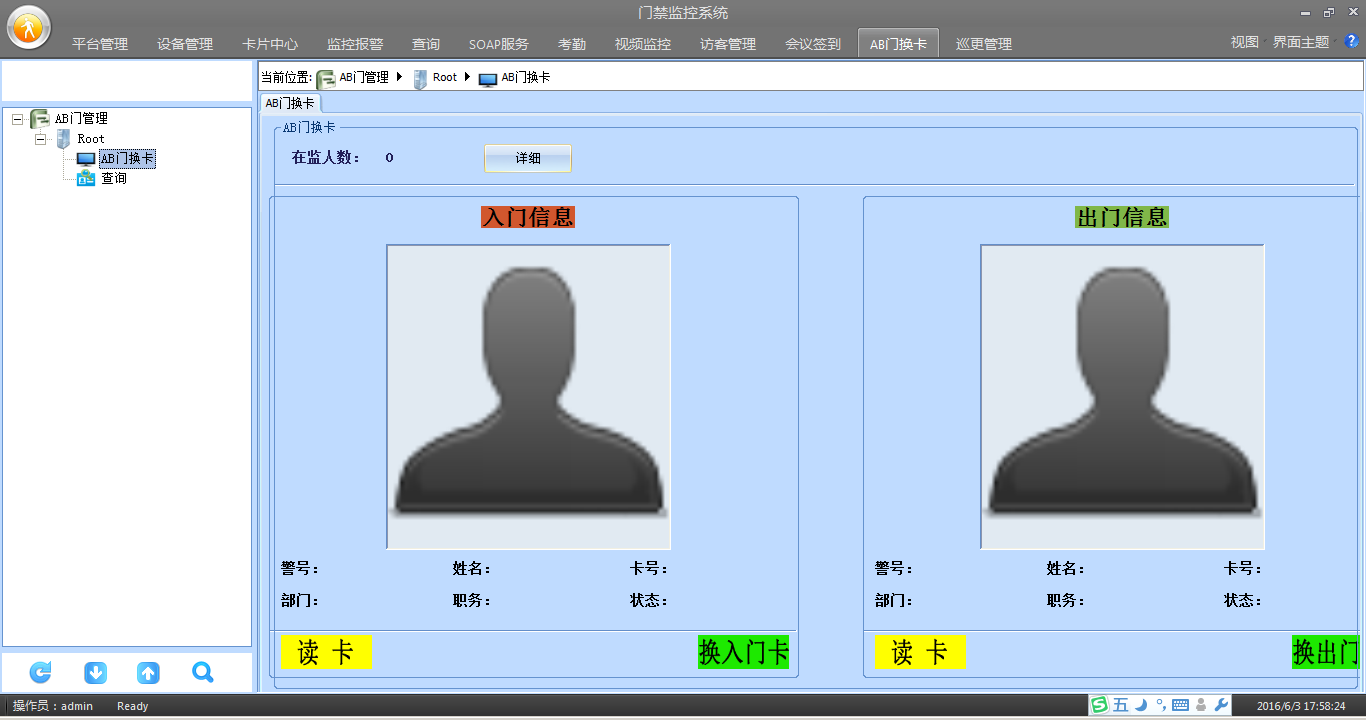Open the 访客管理 menu tab
Screen dimensions: 1366x720
tap(728, 44)
